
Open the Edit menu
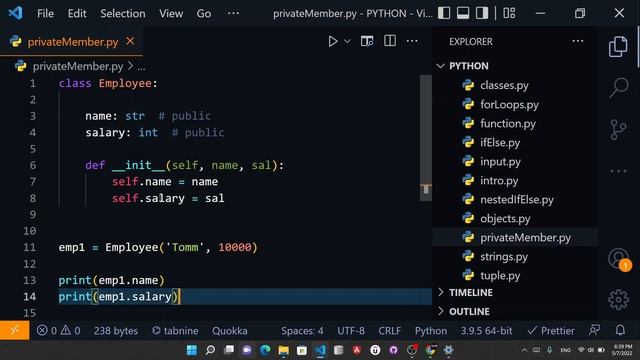(77, 13)
